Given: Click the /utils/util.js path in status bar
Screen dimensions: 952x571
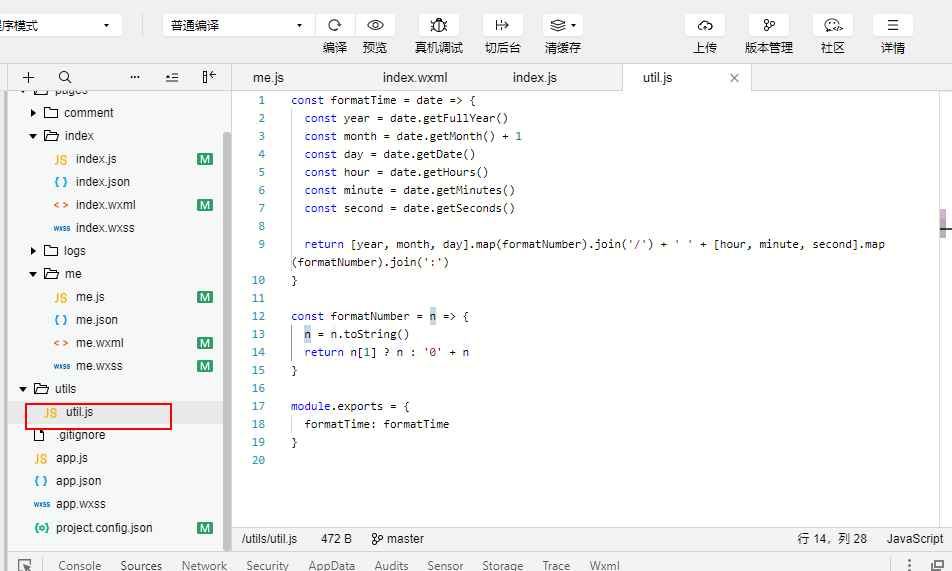Looking at the screenshot, I should (x=269, y=539).
